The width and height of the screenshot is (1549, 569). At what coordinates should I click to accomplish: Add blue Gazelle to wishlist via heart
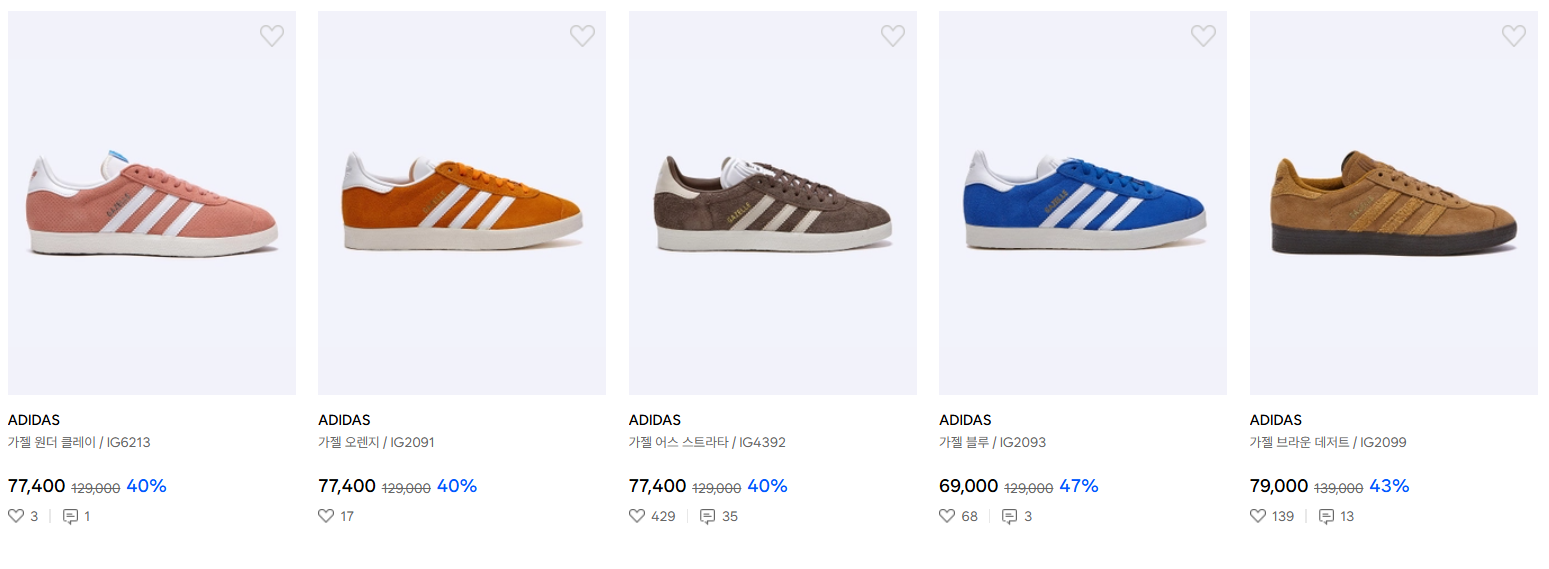point(1203,36)
